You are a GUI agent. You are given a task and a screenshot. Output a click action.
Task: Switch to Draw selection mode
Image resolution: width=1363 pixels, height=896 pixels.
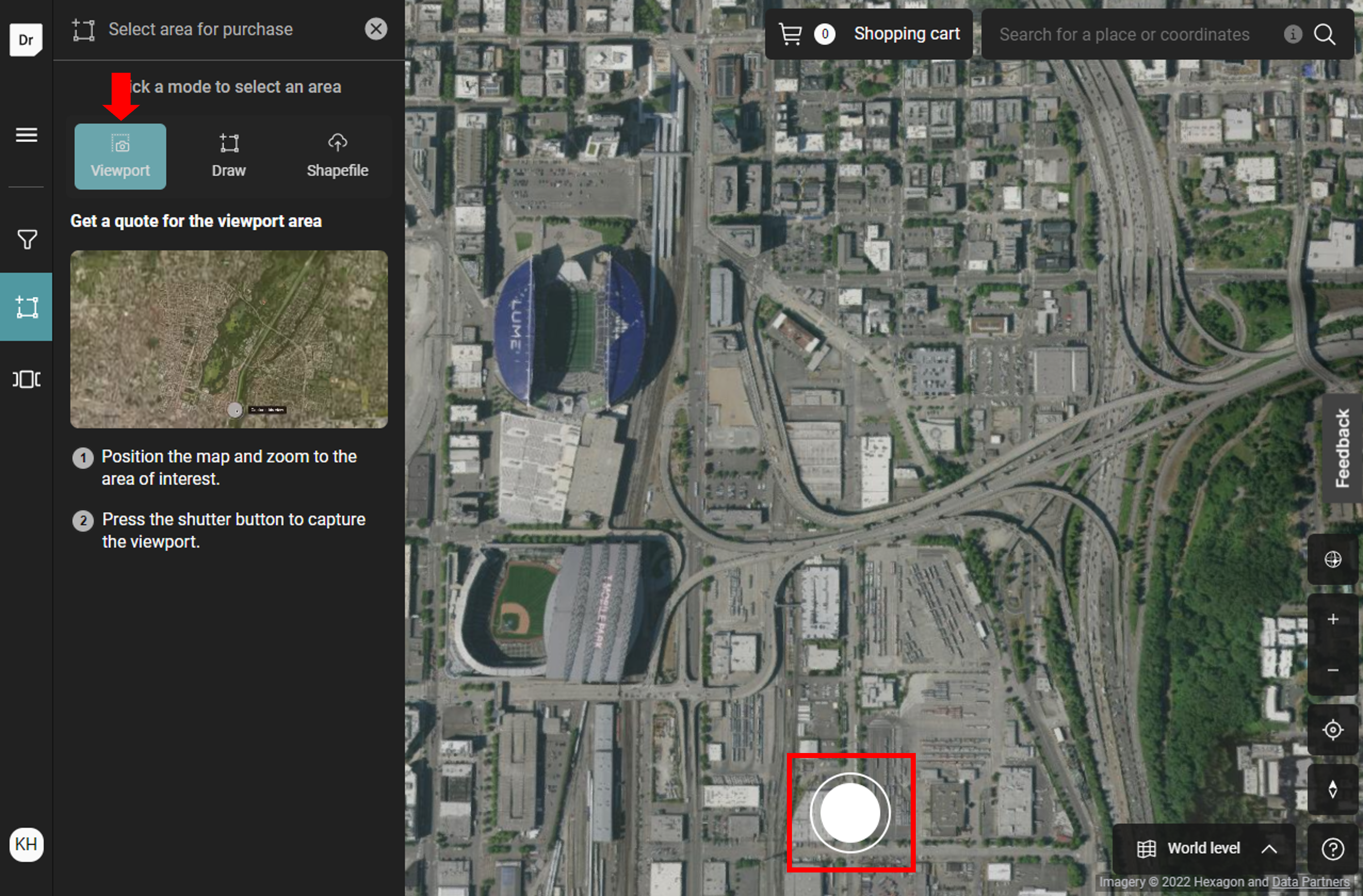coord(228,156)
